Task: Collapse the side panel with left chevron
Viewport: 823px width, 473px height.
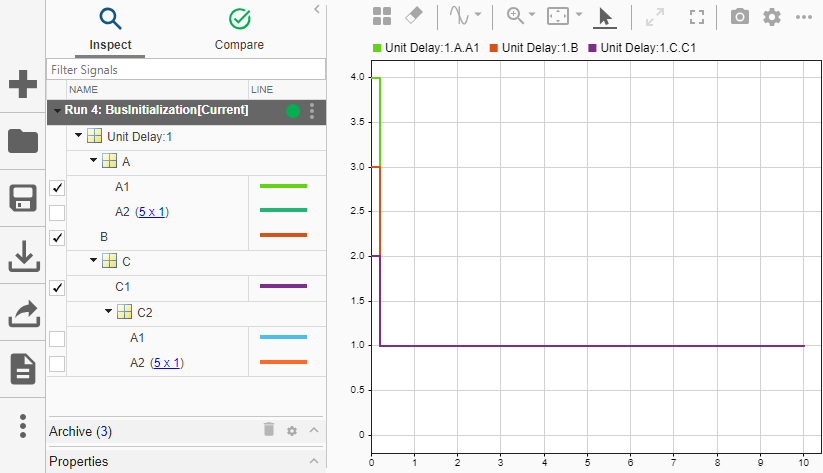Action: click(316, 9)
